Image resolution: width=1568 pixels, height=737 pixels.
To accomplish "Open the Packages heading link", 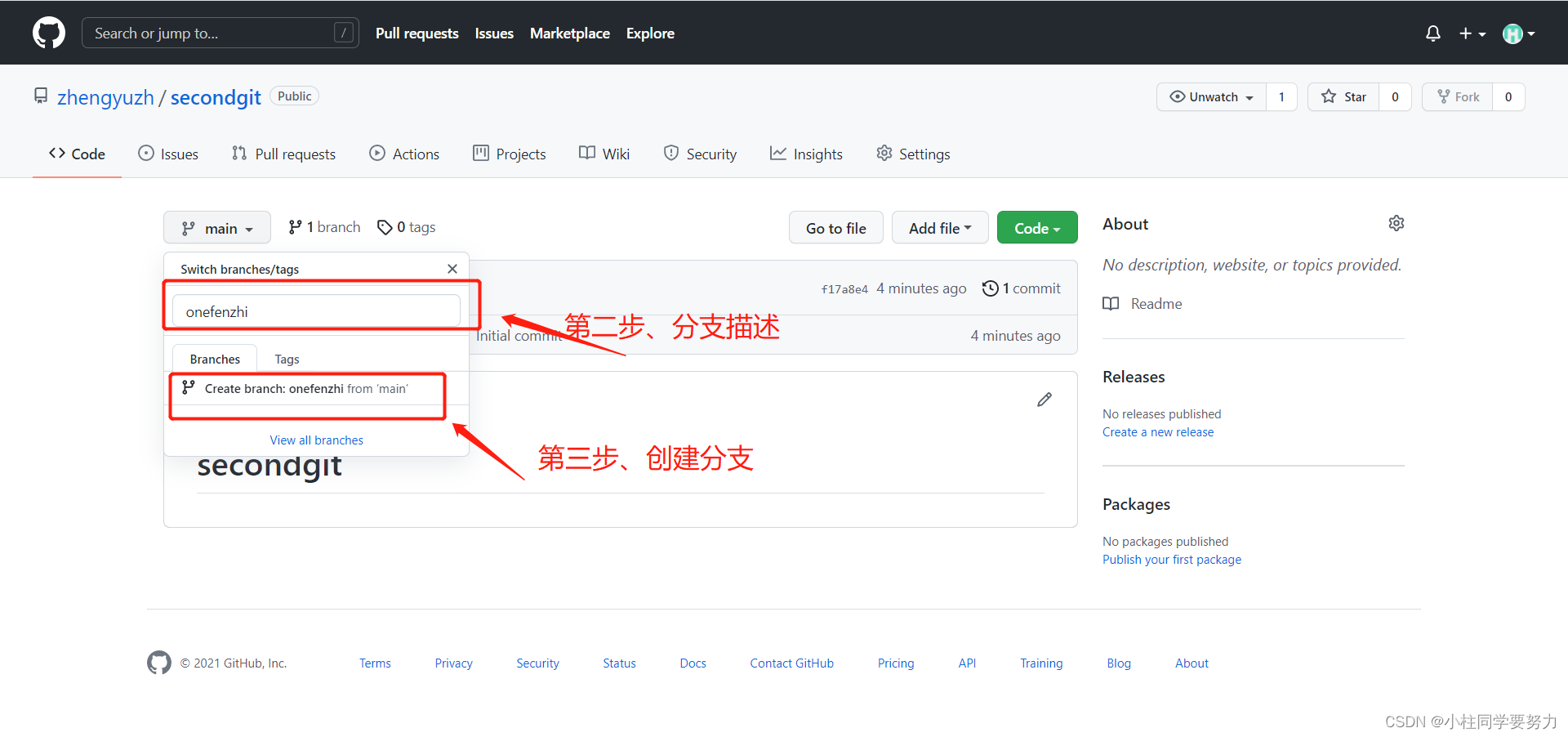I will (1136, 504).
